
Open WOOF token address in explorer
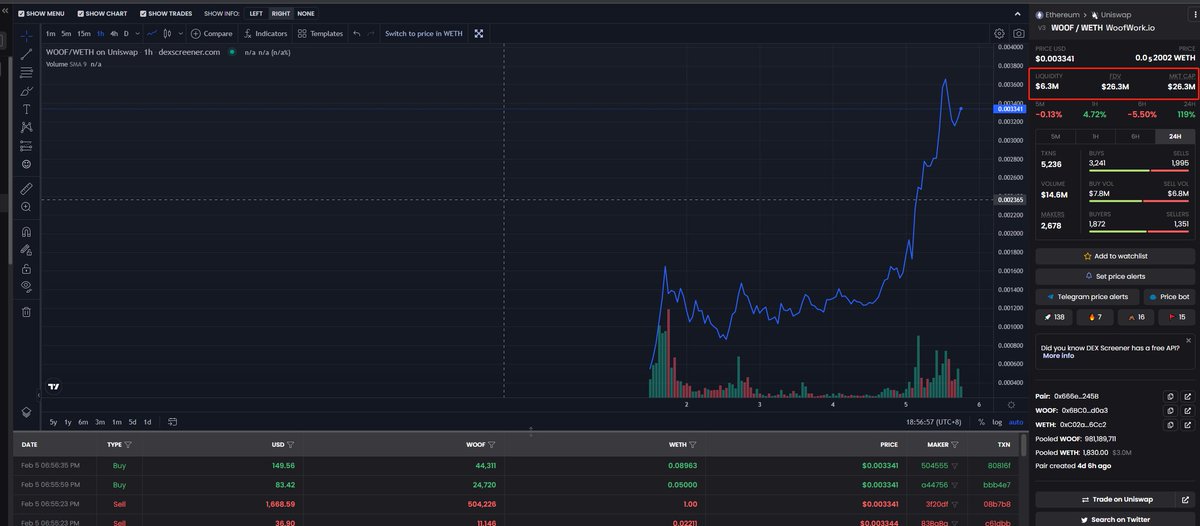tap(1187, 410)
